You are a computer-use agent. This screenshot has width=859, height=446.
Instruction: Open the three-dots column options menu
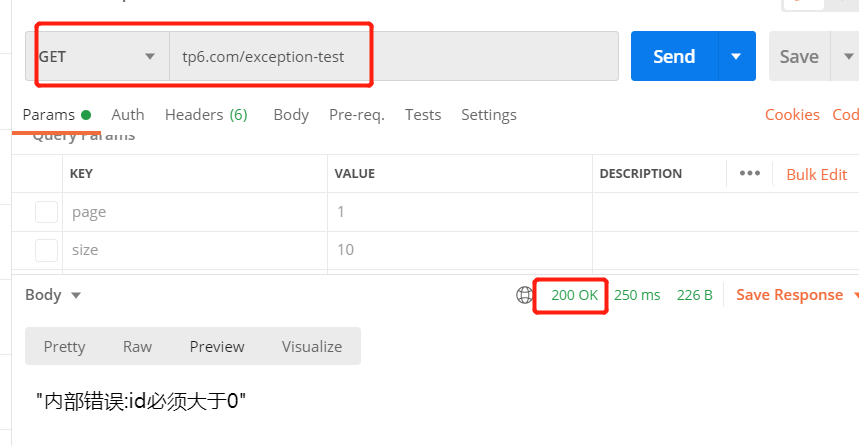749,173
